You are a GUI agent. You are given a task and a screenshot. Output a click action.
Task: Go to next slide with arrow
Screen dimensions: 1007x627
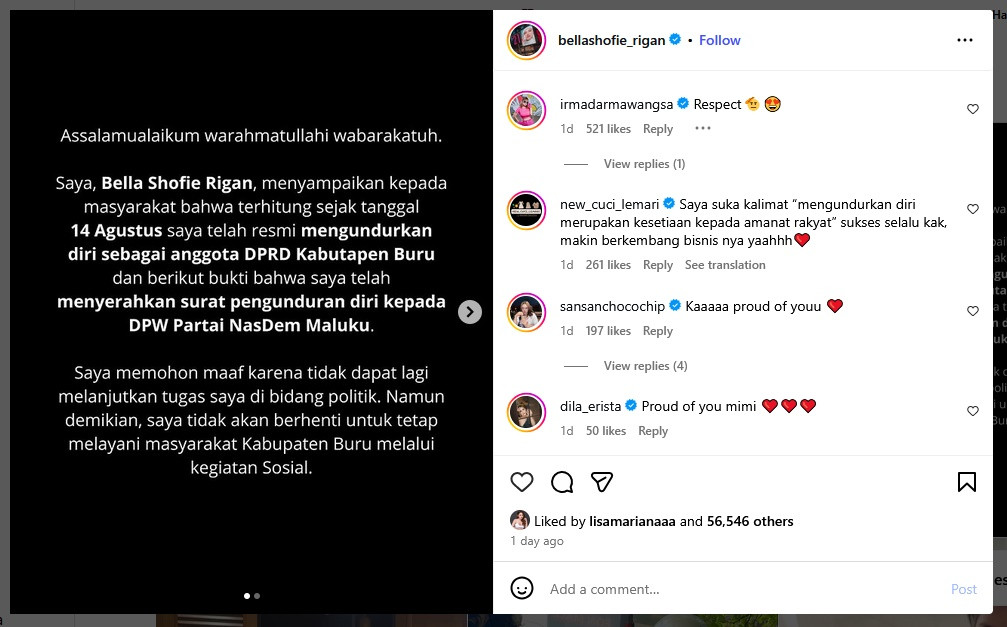coord(469,312)
